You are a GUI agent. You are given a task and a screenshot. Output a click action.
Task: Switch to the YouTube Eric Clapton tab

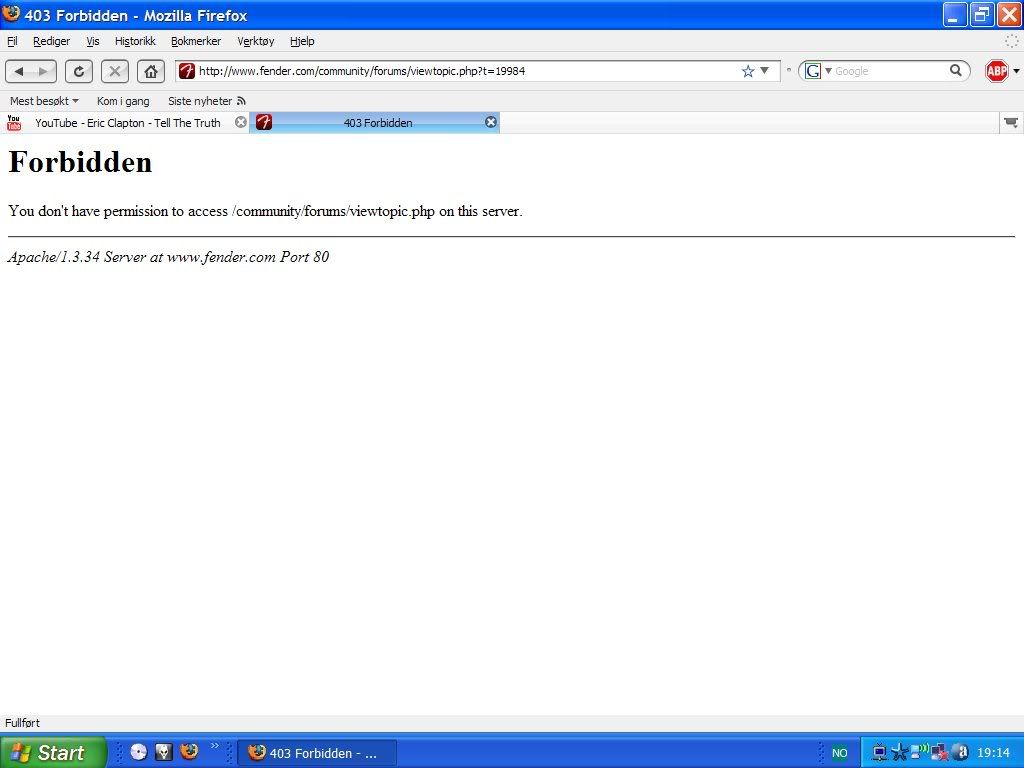(127, 123)
